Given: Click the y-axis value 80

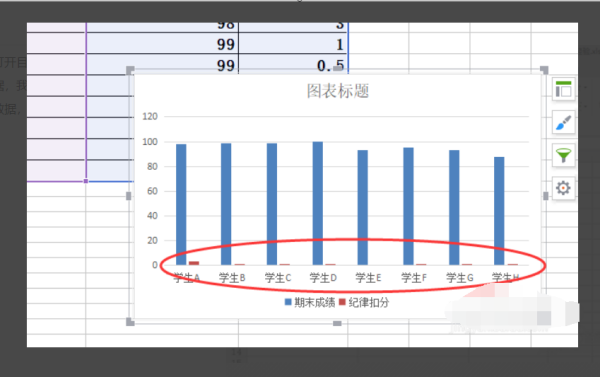Looking at the screenshot, I should 152,166.
